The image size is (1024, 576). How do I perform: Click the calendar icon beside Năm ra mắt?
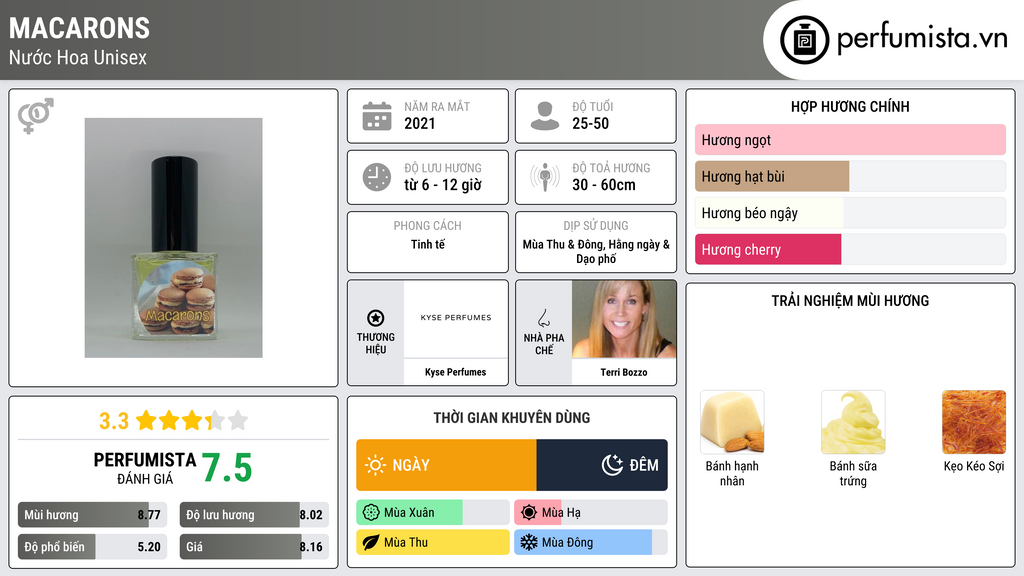pyautogui.click(x=377, y=116)
